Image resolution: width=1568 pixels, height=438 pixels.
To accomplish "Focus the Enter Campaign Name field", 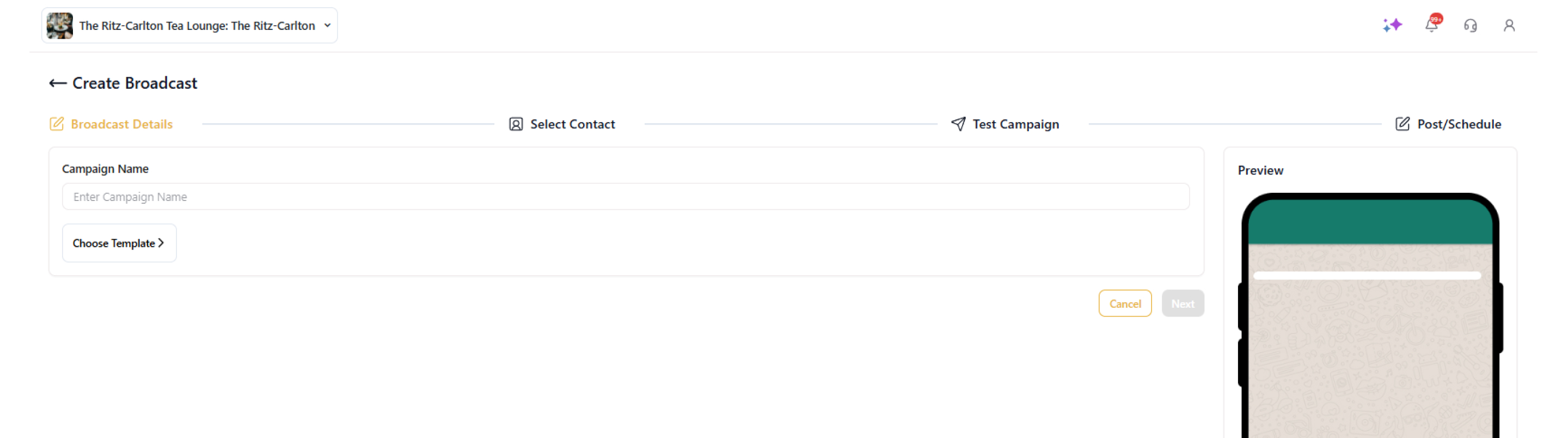I will pos(625,197).
